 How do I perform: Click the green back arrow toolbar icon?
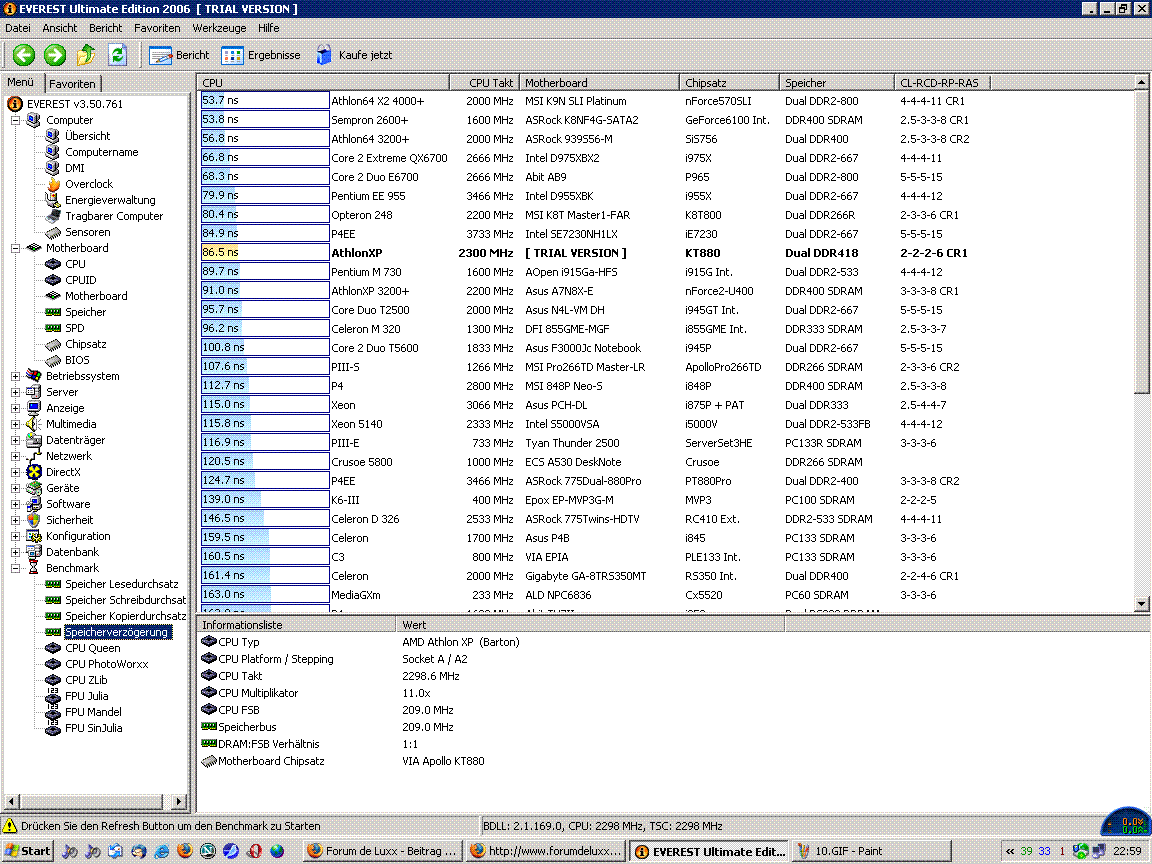point(24,55)
